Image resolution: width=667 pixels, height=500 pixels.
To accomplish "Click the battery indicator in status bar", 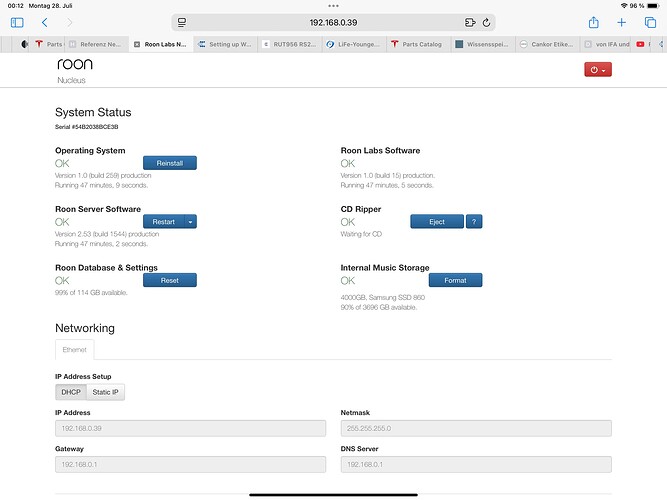I will [x=653, y=6].
